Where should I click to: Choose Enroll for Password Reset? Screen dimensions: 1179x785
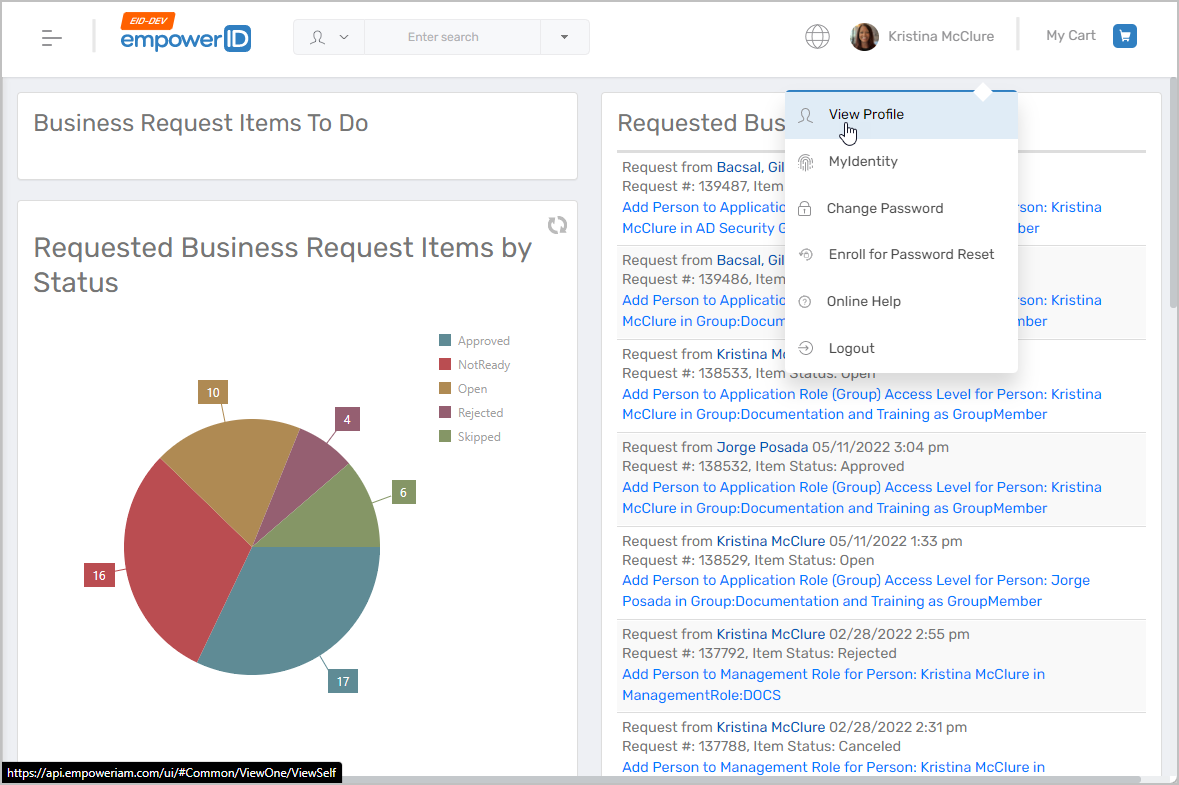(911, 255)
